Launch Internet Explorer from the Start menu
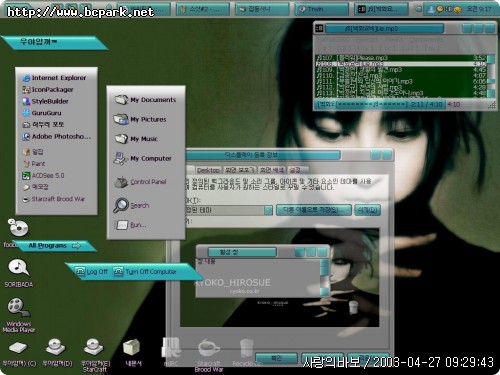Viewport: 500px width, 375px height. 54,78
